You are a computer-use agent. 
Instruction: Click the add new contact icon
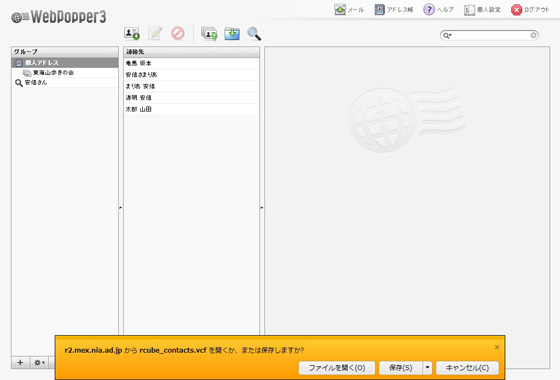pos(131,34)
